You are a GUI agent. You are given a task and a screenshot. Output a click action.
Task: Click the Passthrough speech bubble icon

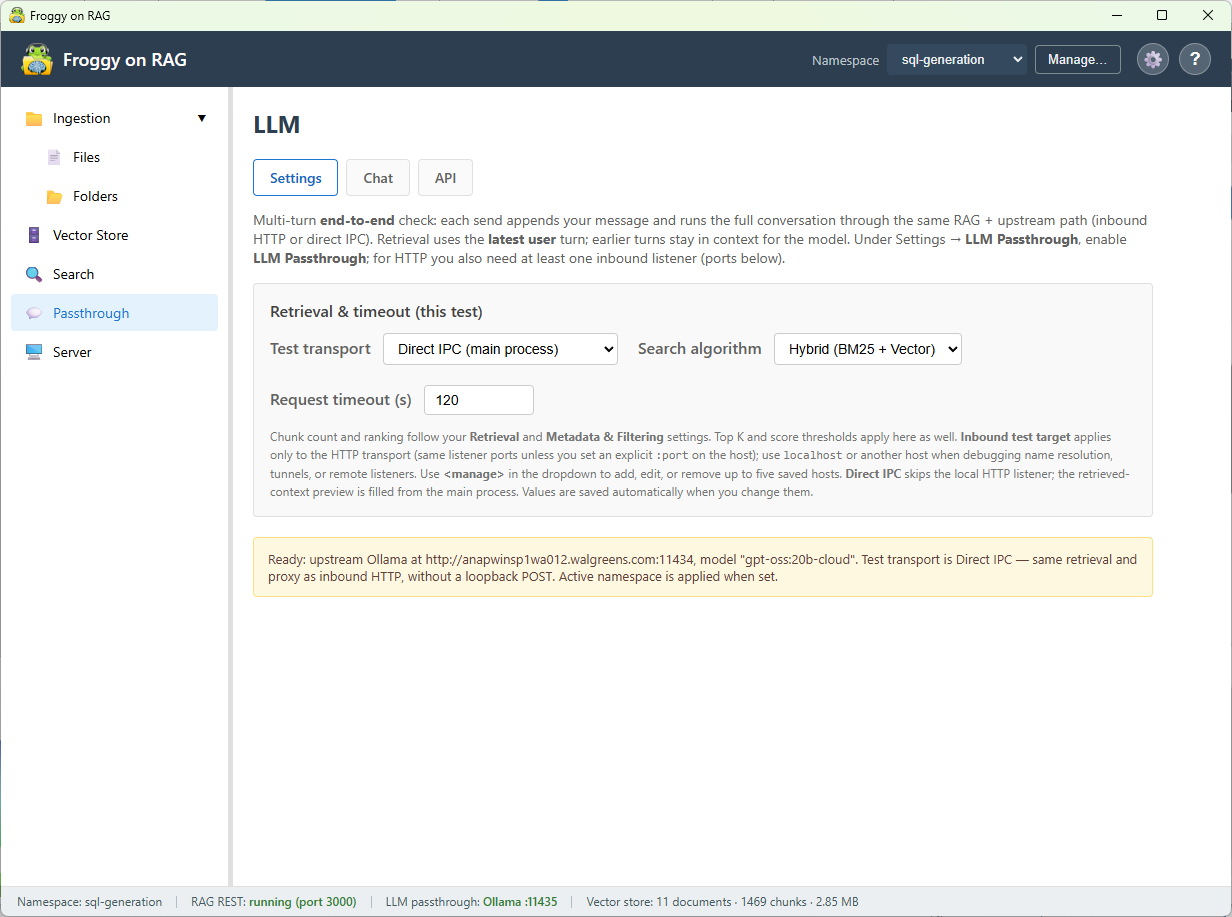coord(34,313)
